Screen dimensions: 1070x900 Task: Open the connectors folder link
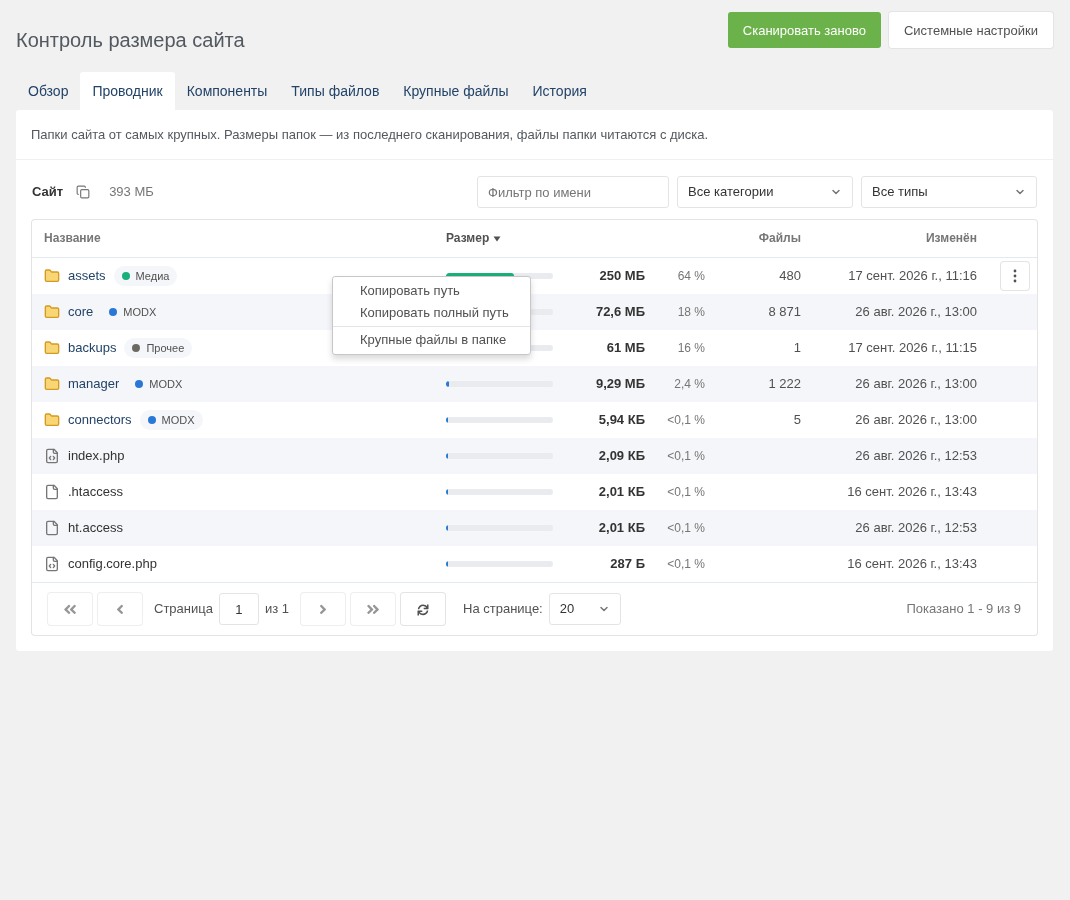(x=100, y=420)
